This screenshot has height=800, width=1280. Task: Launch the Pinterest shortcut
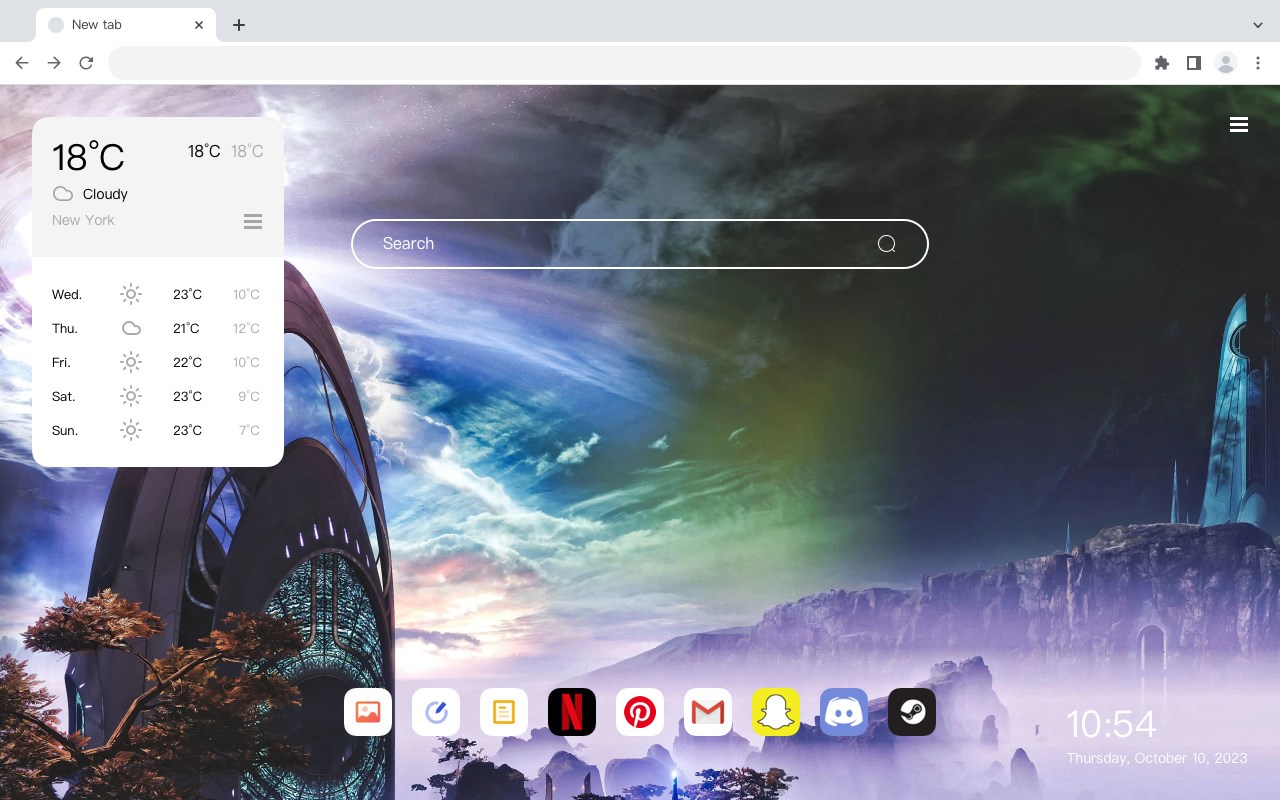pos(640,712)
